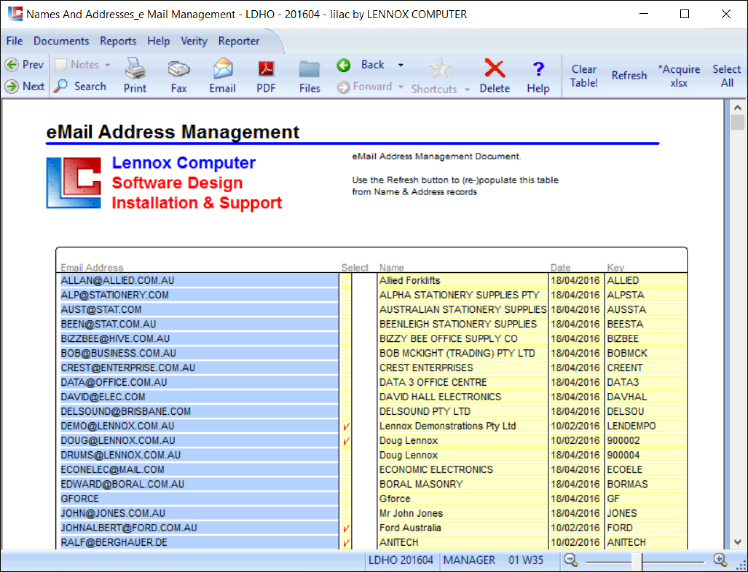Click the Select All button

tap(727, 76)
